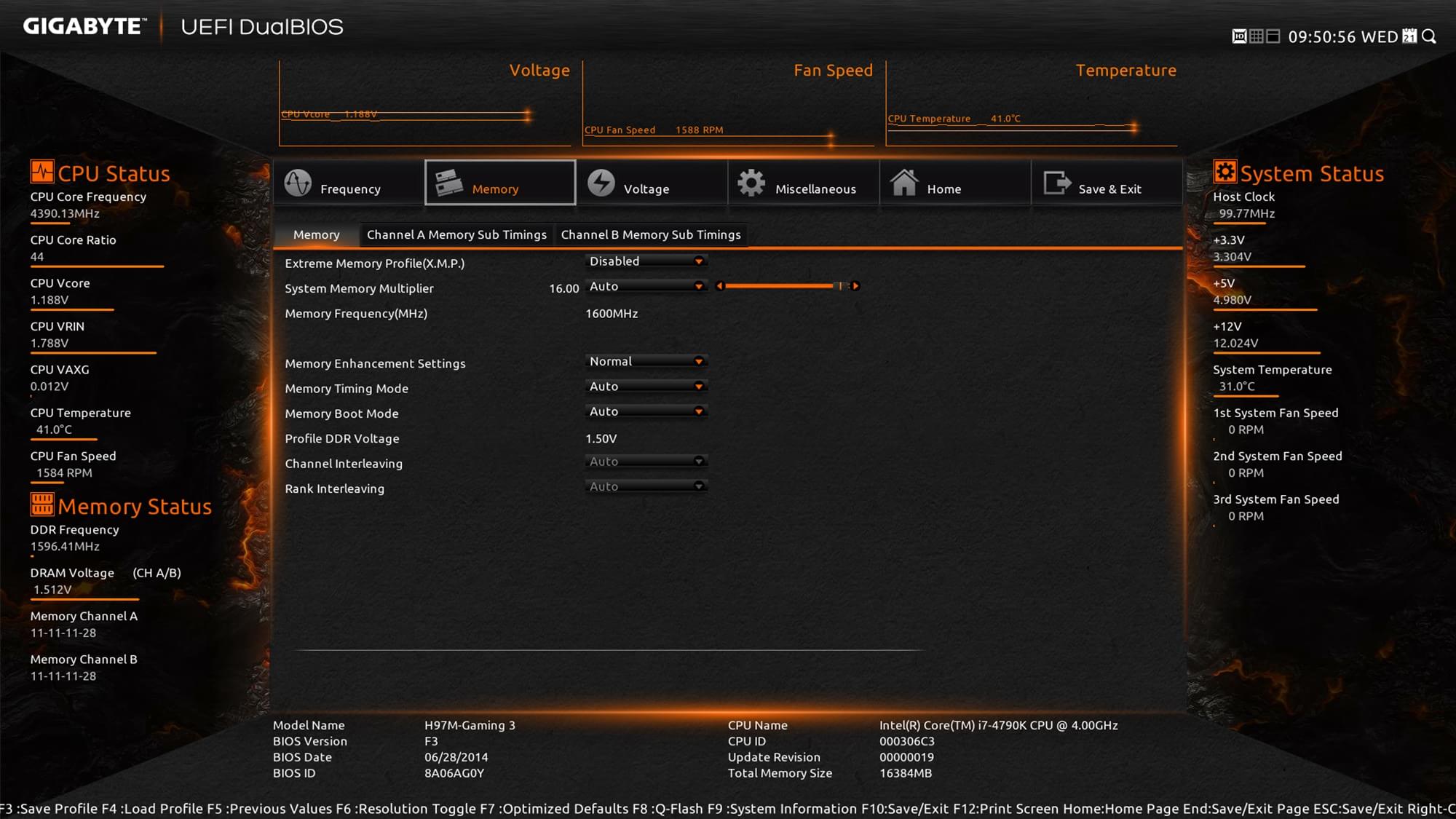Open Miscellaneous section gear icon
Image resolution: width=1456 pixels, height=819 pixels.
(x=751, y=183)
